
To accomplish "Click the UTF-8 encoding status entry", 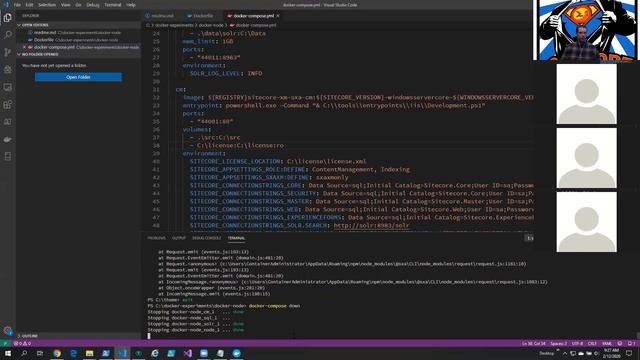I will click(x=577, y=344).
